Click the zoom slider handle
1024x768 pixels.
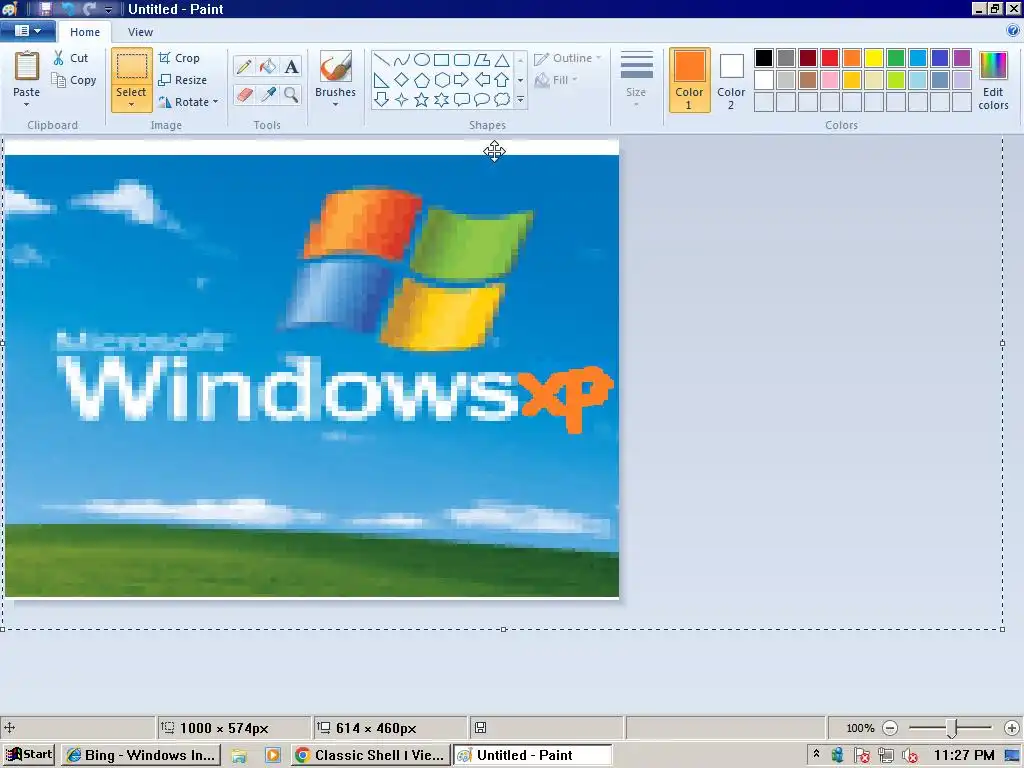tap(952, 728)
